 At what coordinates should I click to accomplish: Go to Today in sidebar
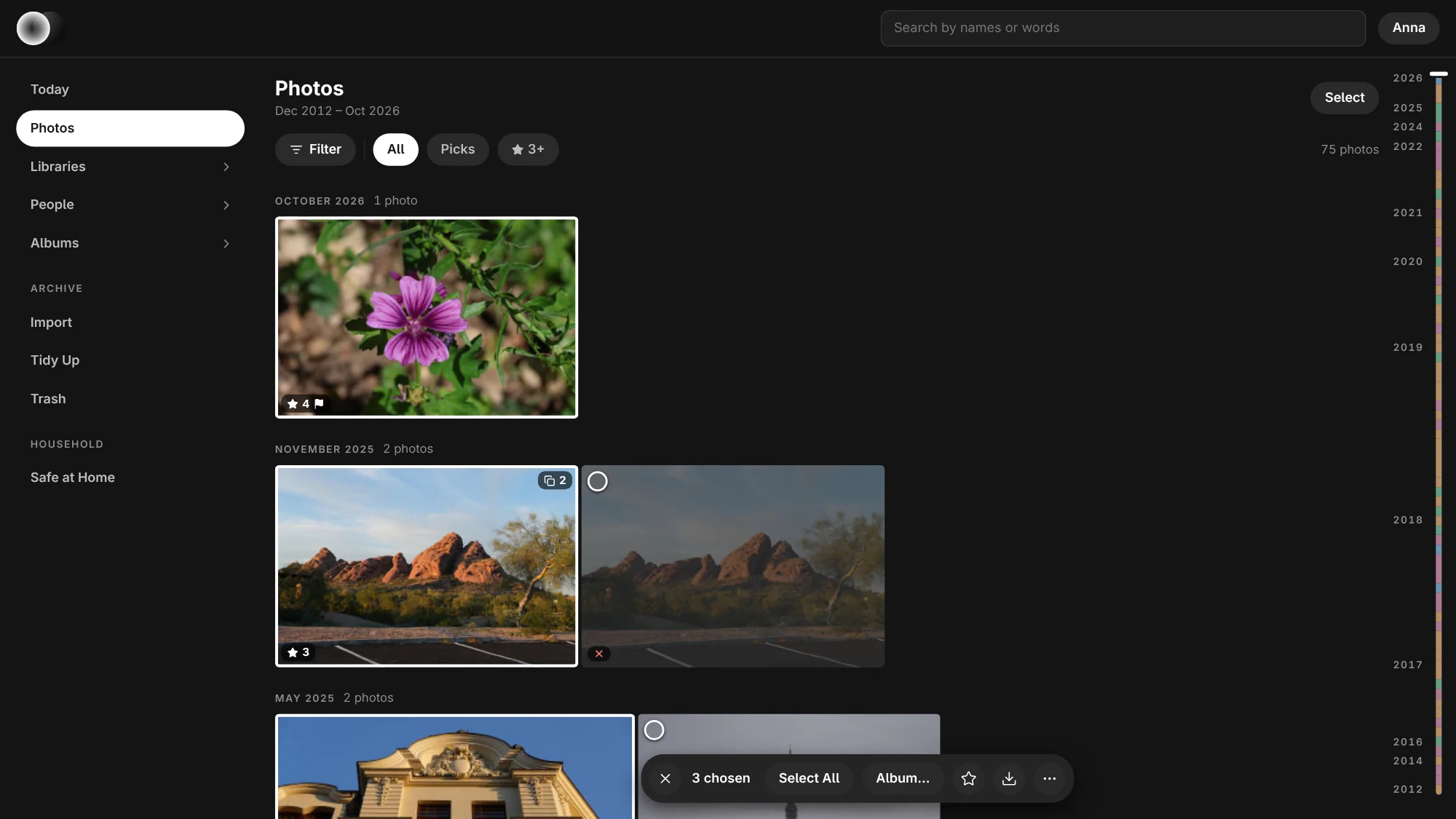pyautogui.click(x=130, y=90)
